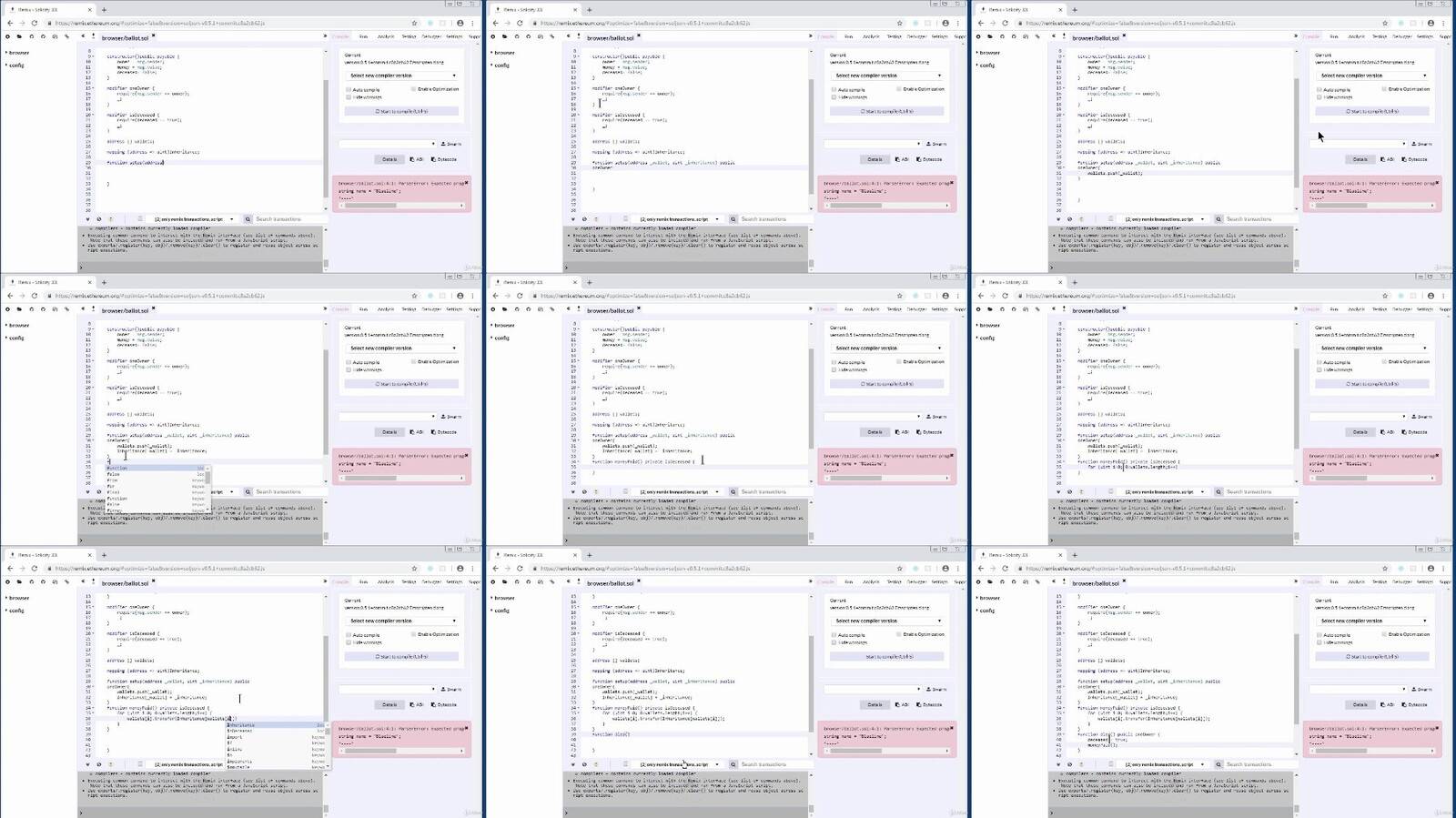The height and width of the screenshot is (818, 1456).
Task: Expand browser folder in bottom-center window
Action: [x=504, y=598]
